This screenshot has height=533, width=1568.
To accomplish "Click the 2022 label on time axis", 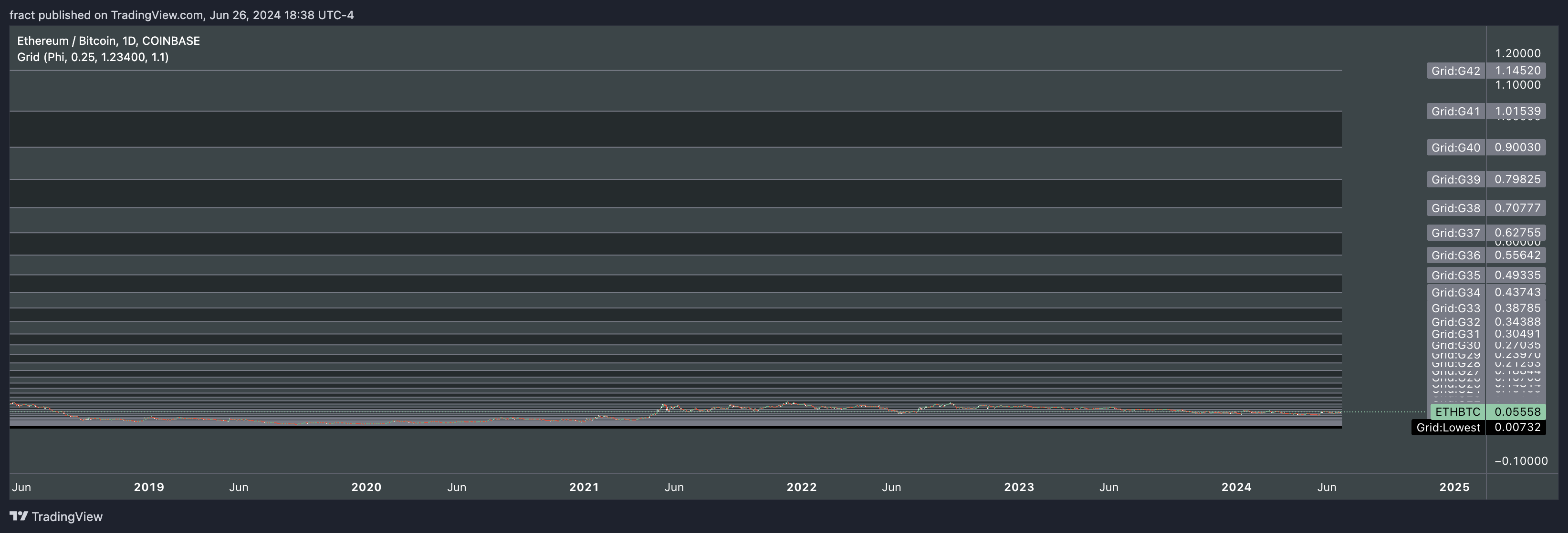I will tap(802, 487).
